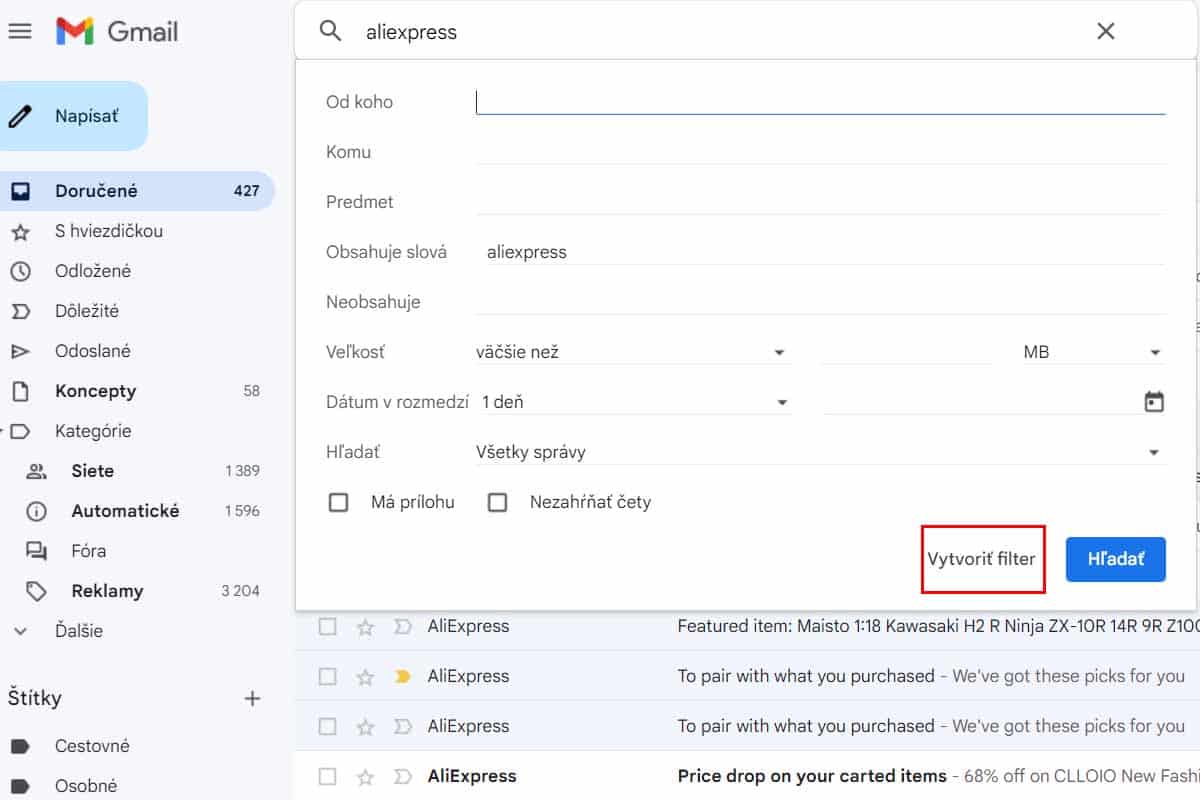This screenshot has width=1200, height=800.
Task: Open the main menu hamburger icon
Action: click(20, 31)
